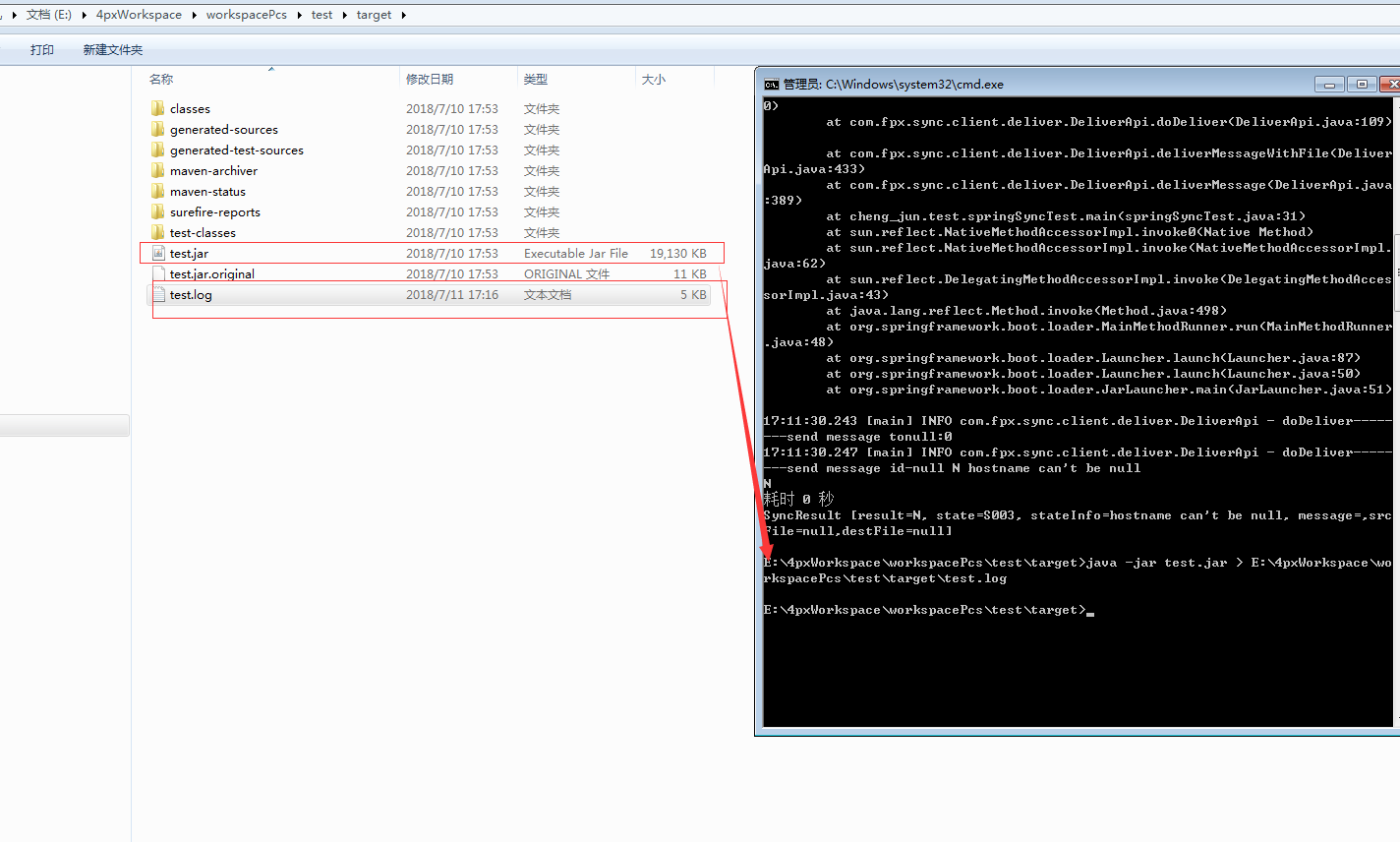Go to 4pxWorkspace in address bar
The height and width of the screenshot is (842, 1400).
(139, 15)
